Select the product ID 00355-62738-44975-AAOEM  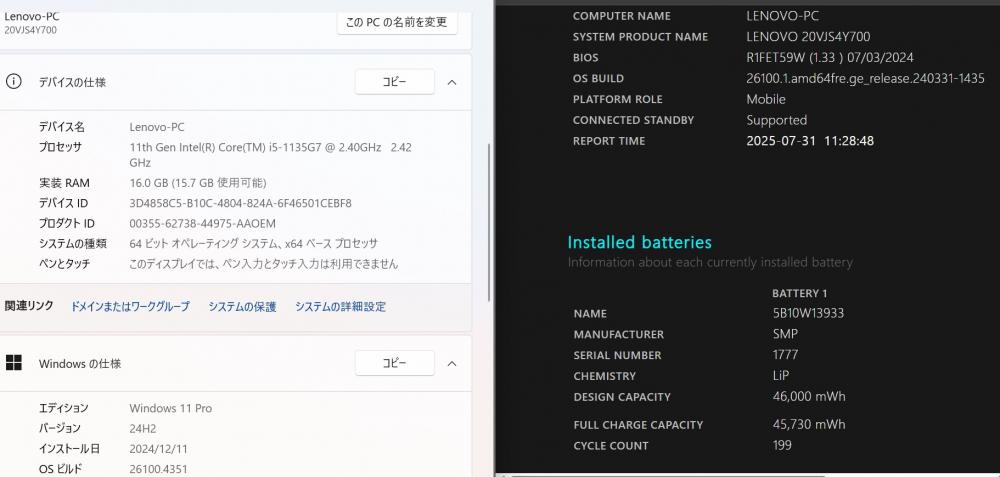point(203,224)
